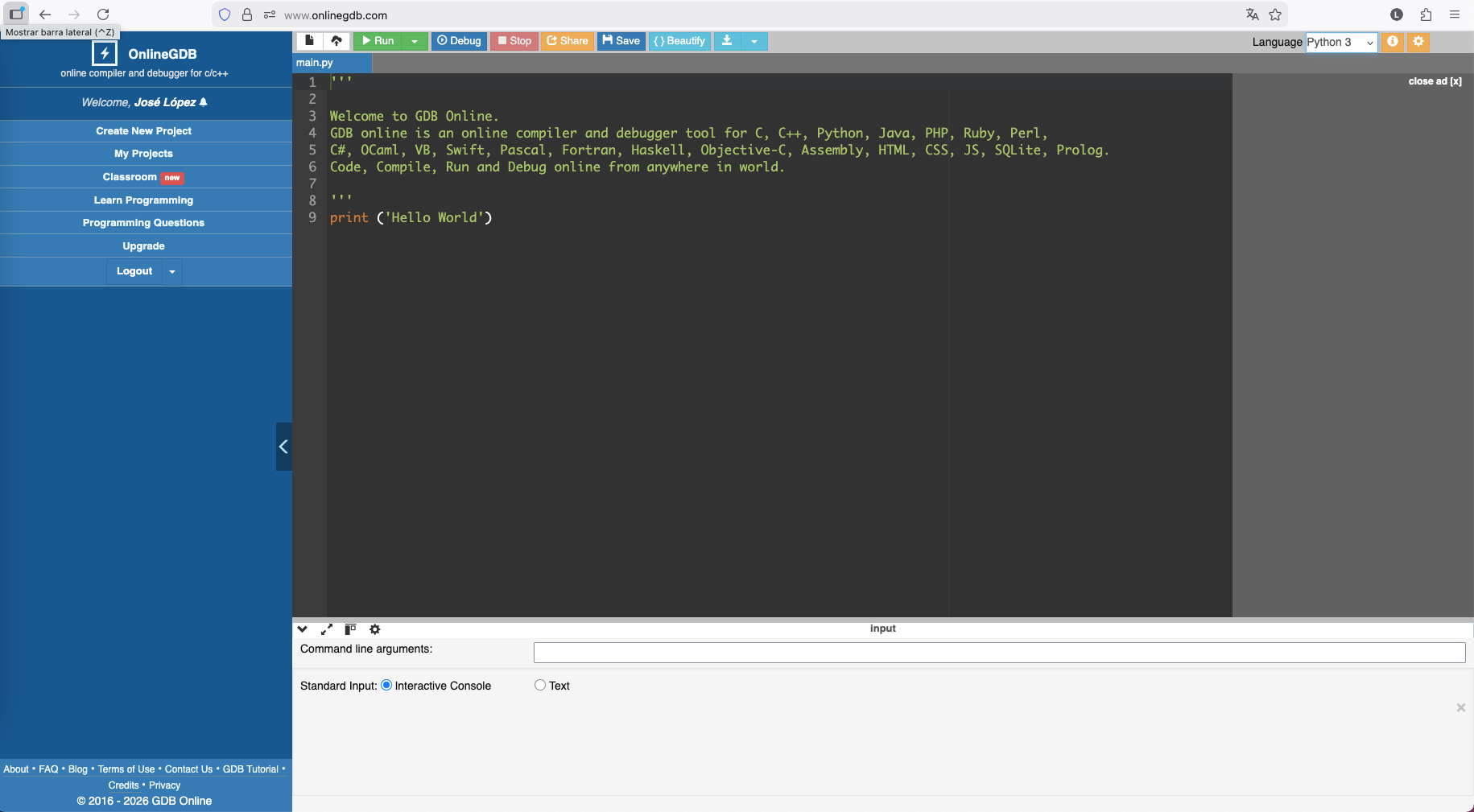Start the Debug session

pos(459,40)
